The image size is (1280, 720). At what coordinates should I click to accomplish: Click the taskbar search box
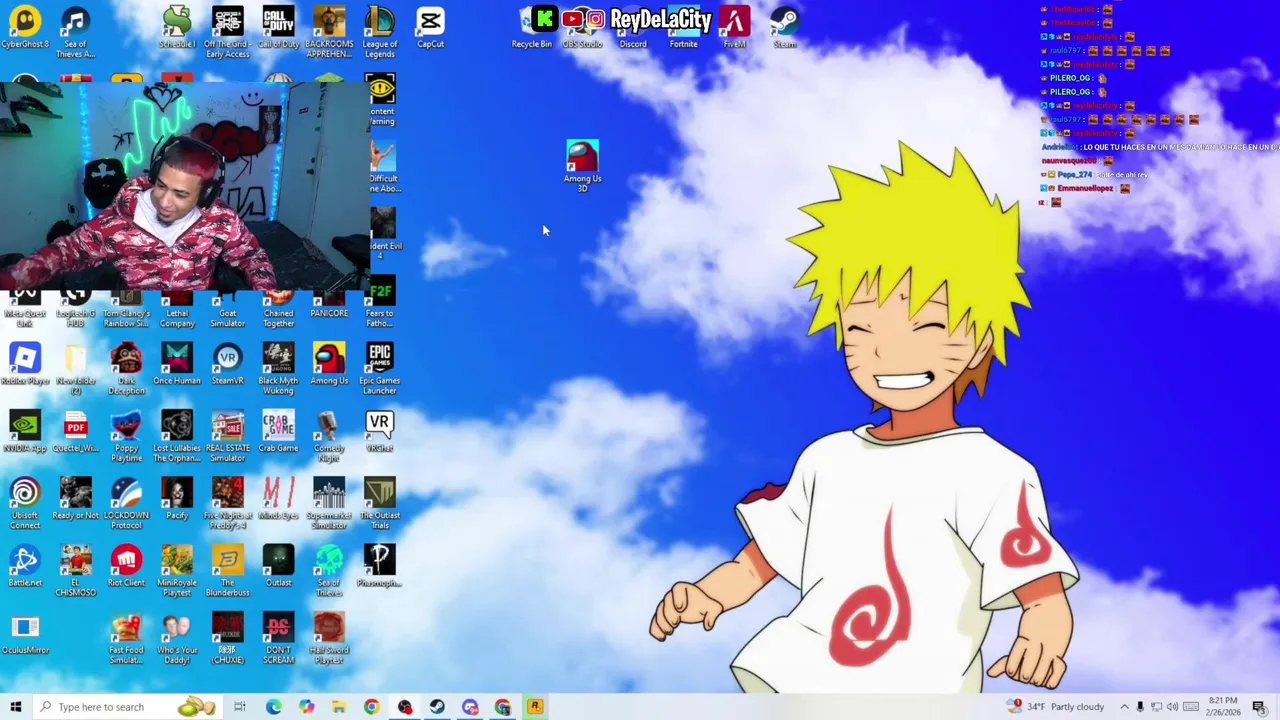coord(128,707)
